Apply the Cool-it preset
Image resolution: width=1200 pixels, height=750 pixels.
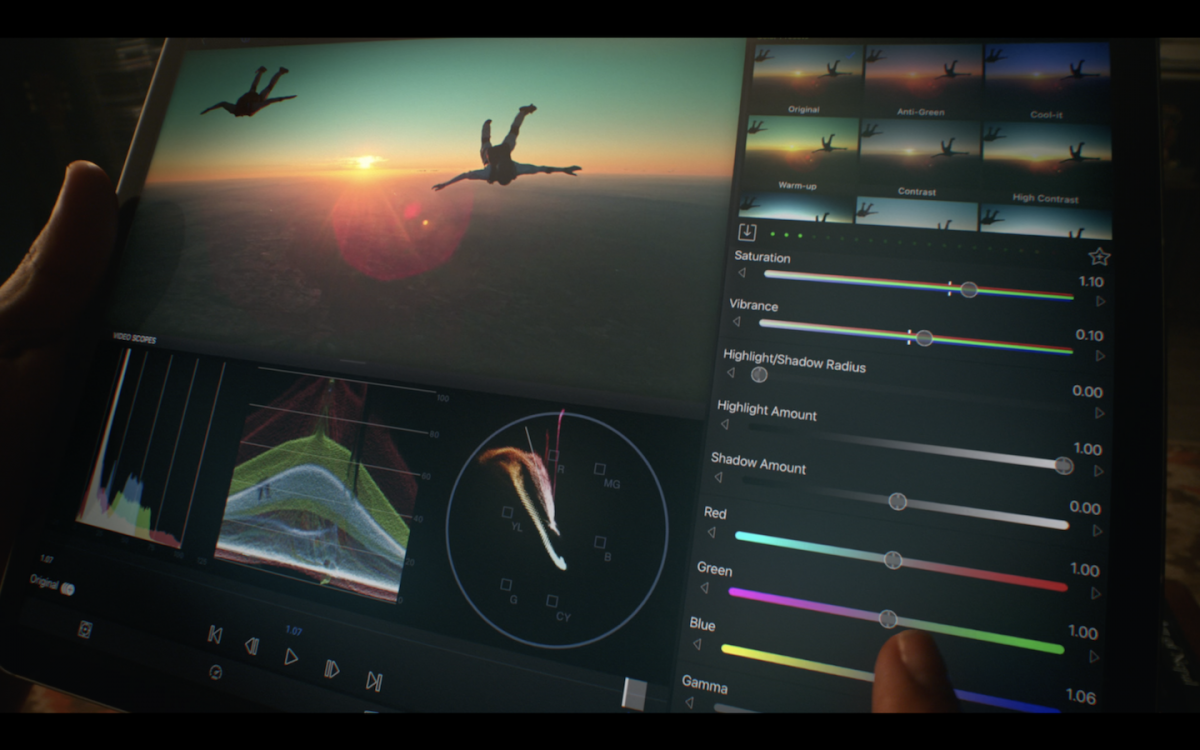tap(1046, 81)
